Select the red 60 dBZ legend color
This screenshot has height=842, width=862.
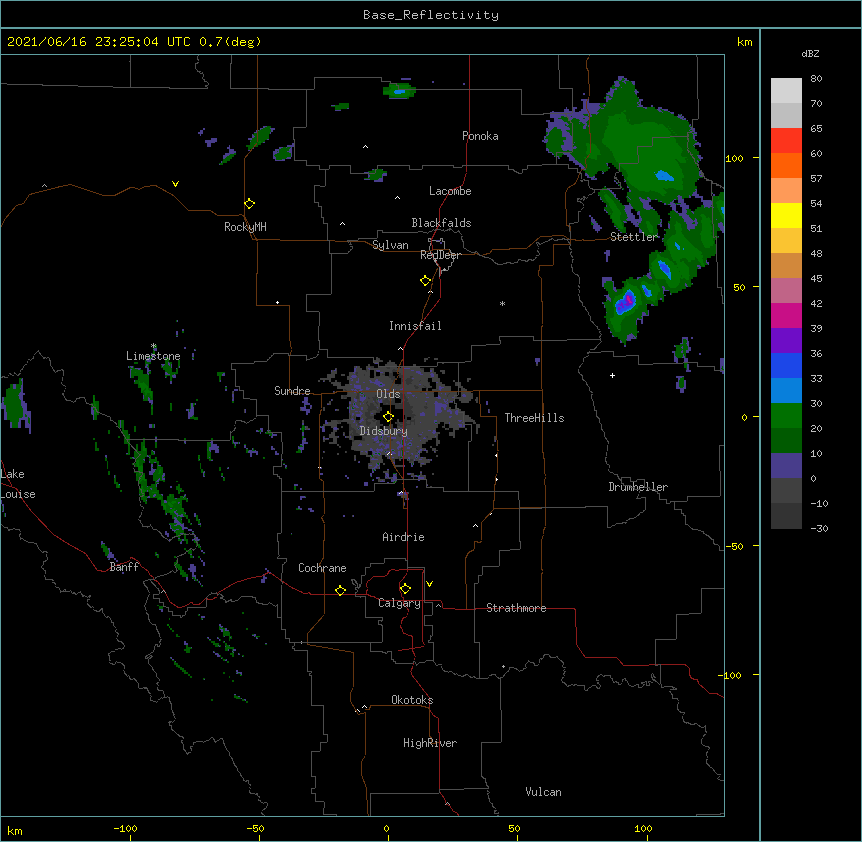coord(786,141)
